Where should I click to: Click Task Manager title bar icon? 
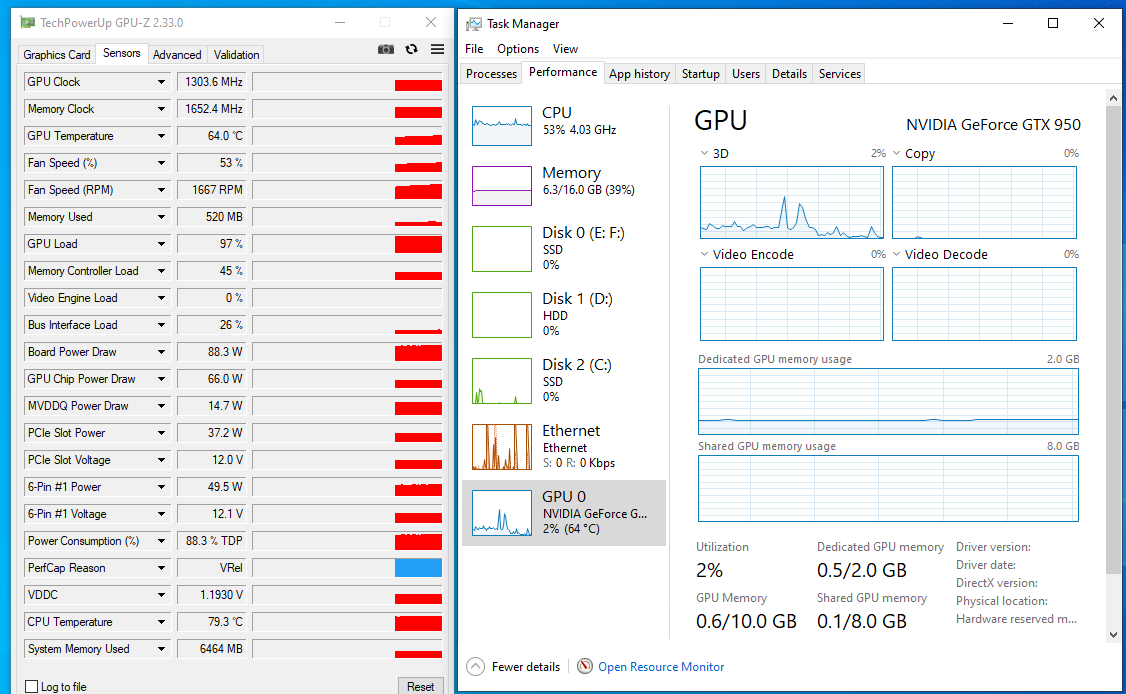point(474,24)
